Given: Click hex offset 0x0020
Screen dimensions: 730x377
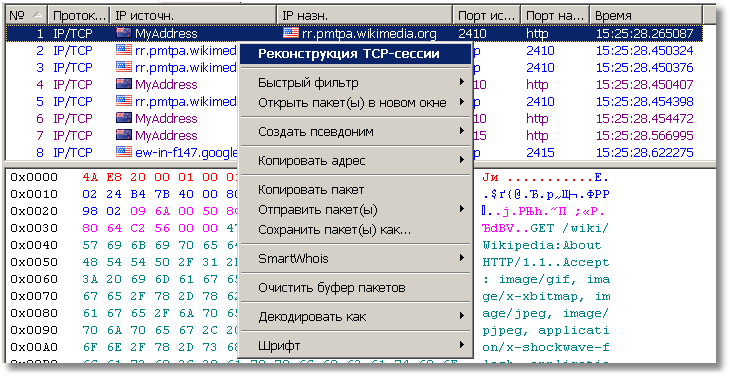Looking at the screenshot, I should (34, 211).
